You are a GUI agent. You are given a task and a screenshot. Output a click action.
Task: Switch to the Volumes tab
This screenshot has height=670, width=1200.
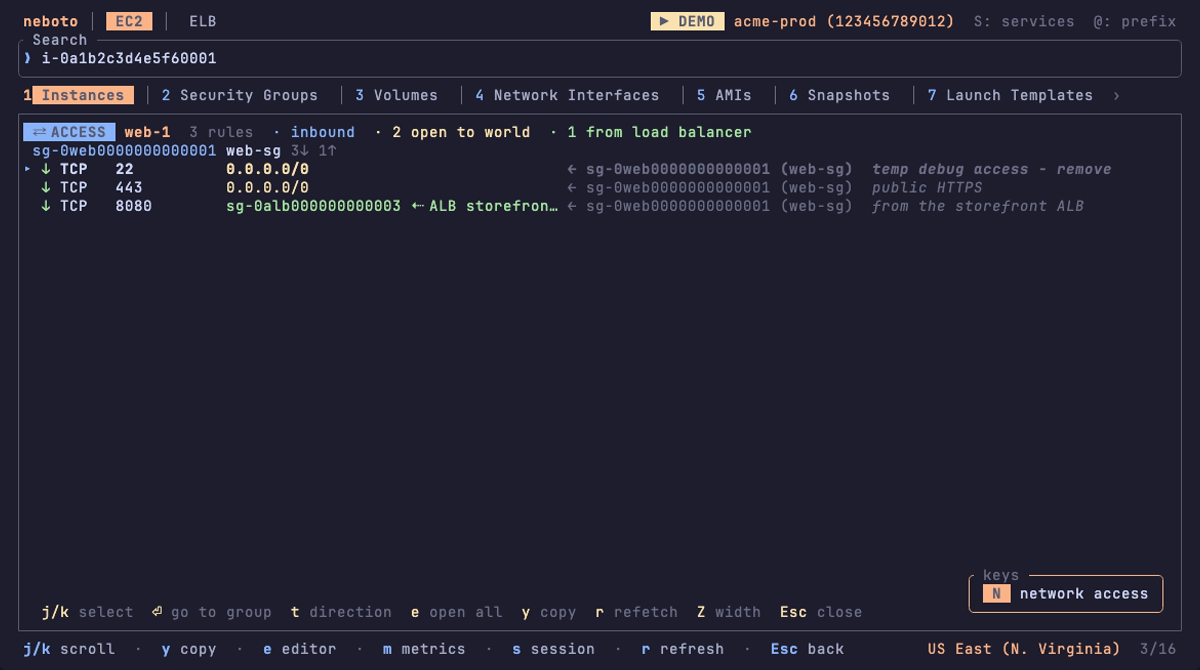point(396,95)
